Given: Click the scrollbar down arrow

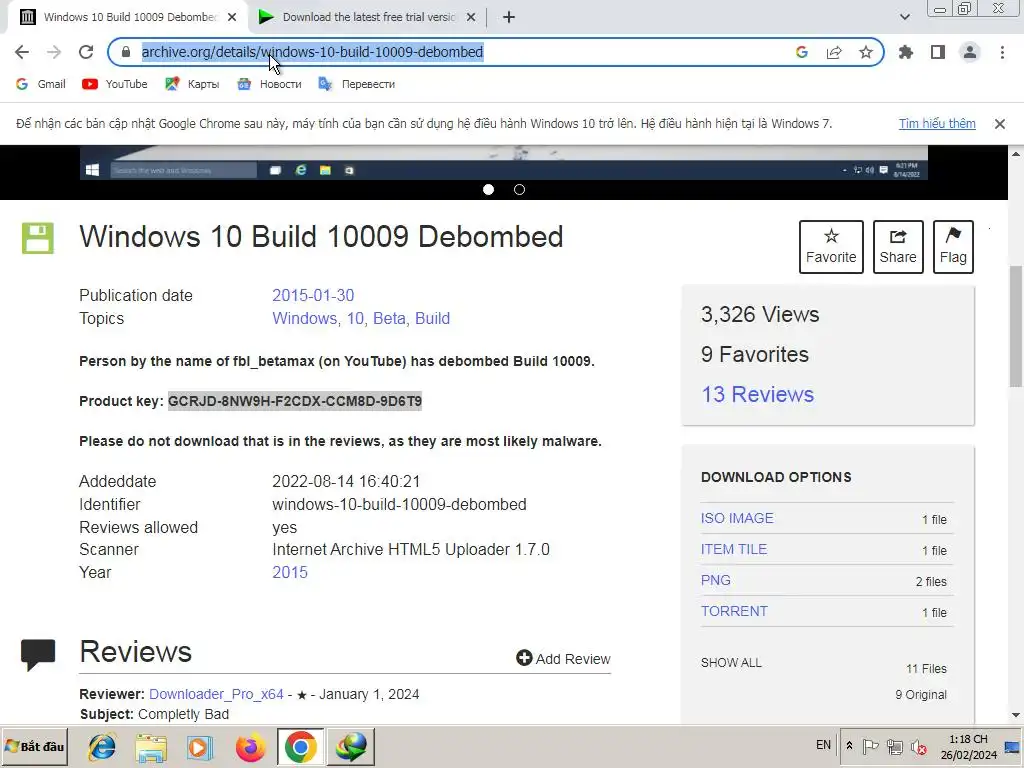Looking at the screenshot, I should tap(1016, 715).
